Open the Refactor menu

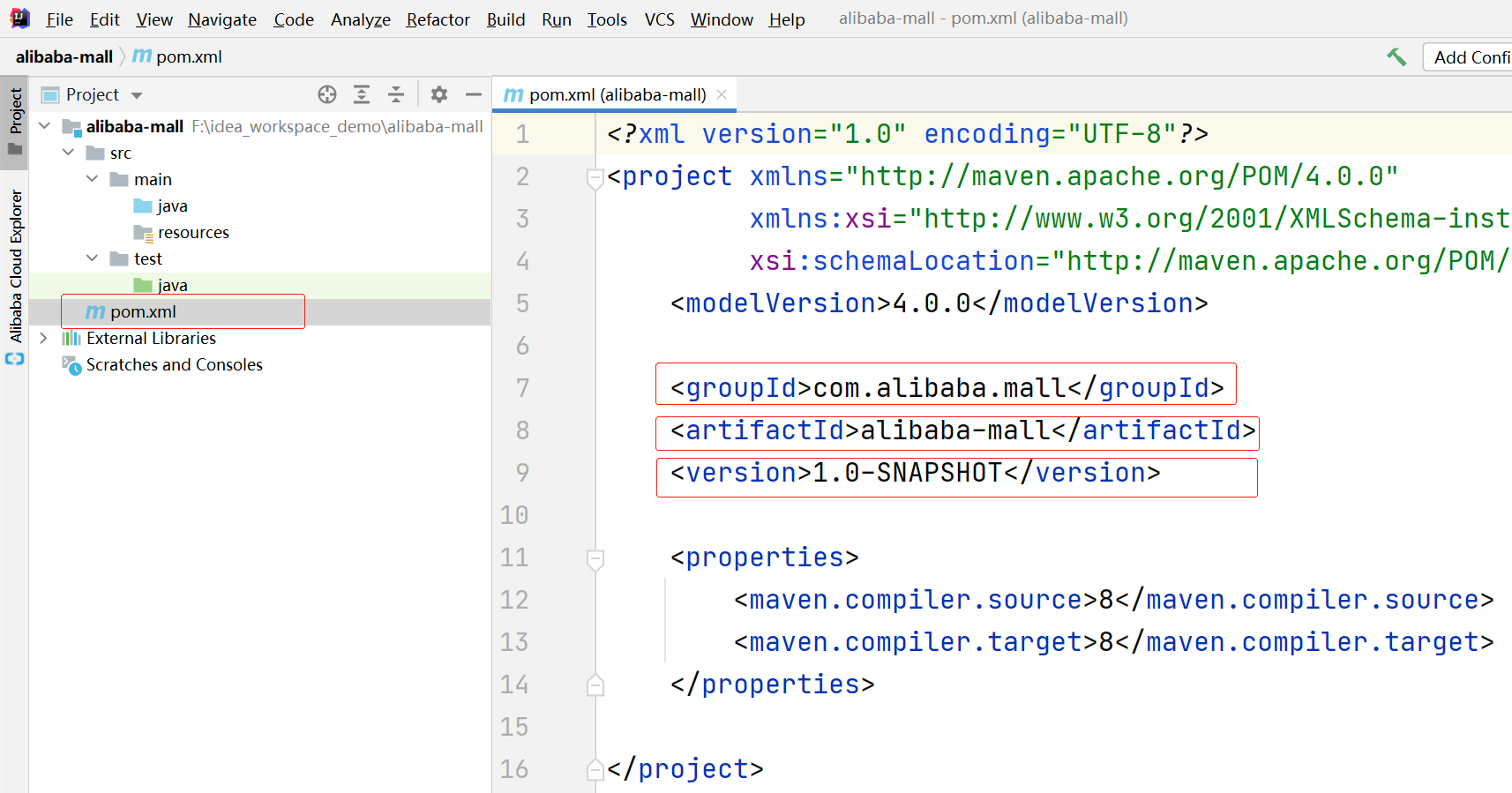(x=438, y=19)
